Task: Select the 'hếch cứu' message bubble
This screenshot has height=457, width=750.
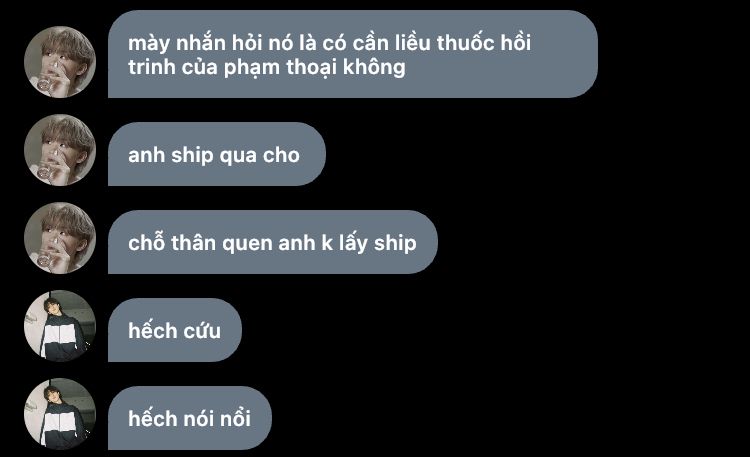Action: coord(175,330)
